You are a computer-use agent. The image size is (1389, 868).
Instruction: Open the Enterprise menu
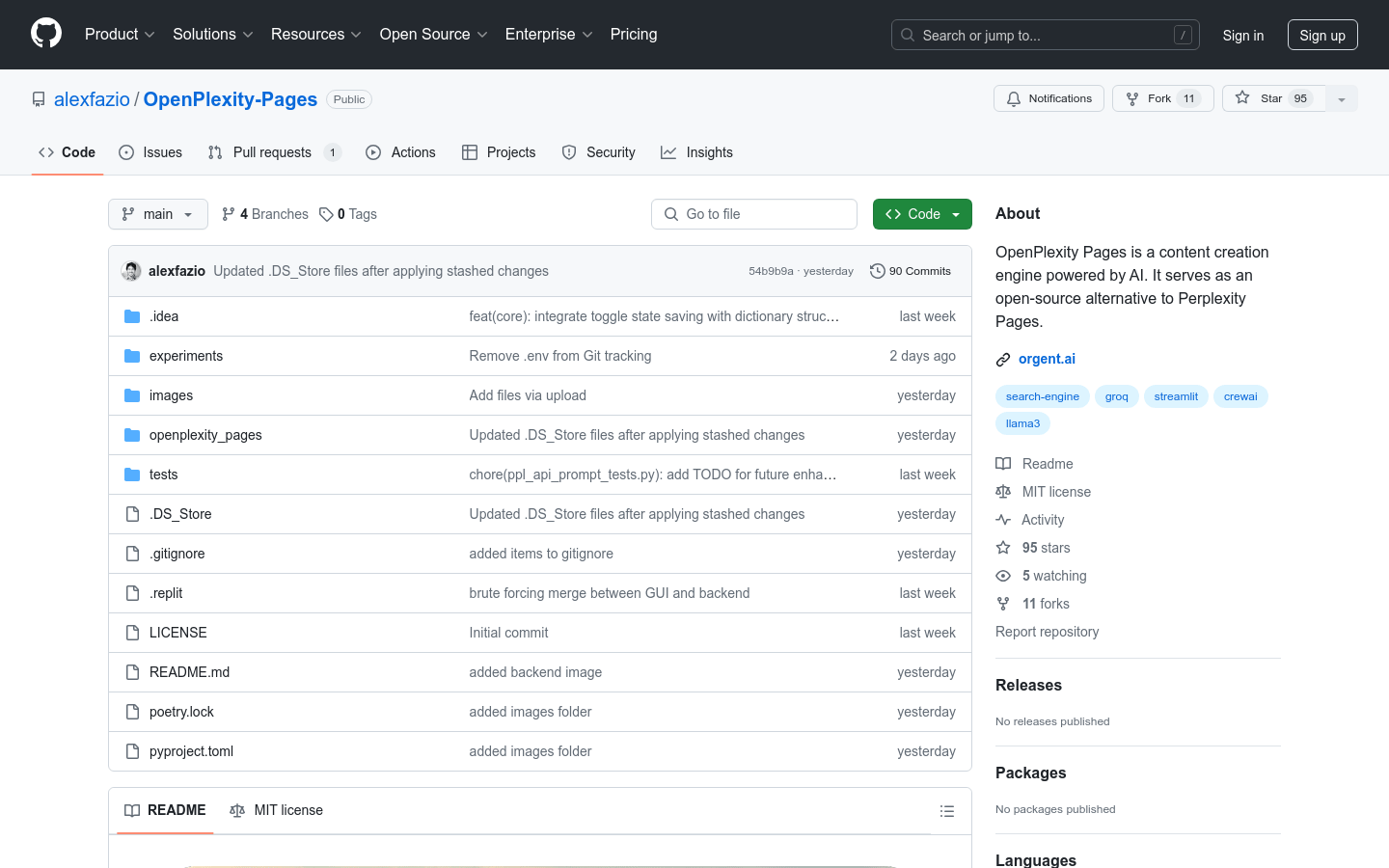549,35
